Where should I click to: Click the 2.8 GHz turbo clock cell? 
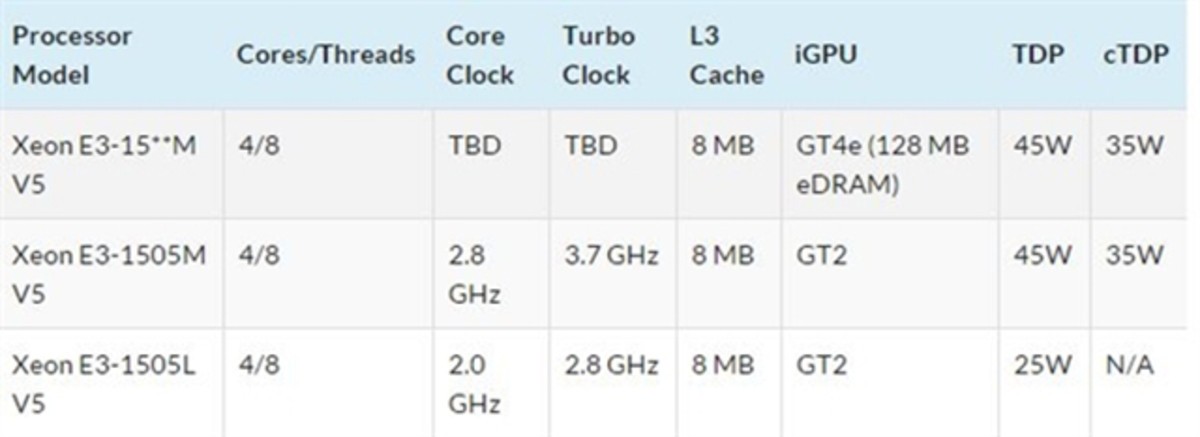pos(610,366)
